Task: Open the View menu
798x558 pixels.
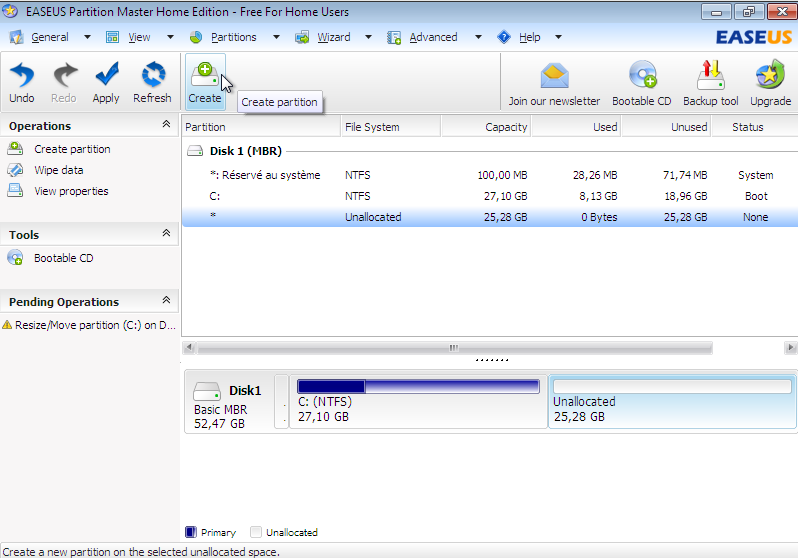Action: [x=139, y=37]
